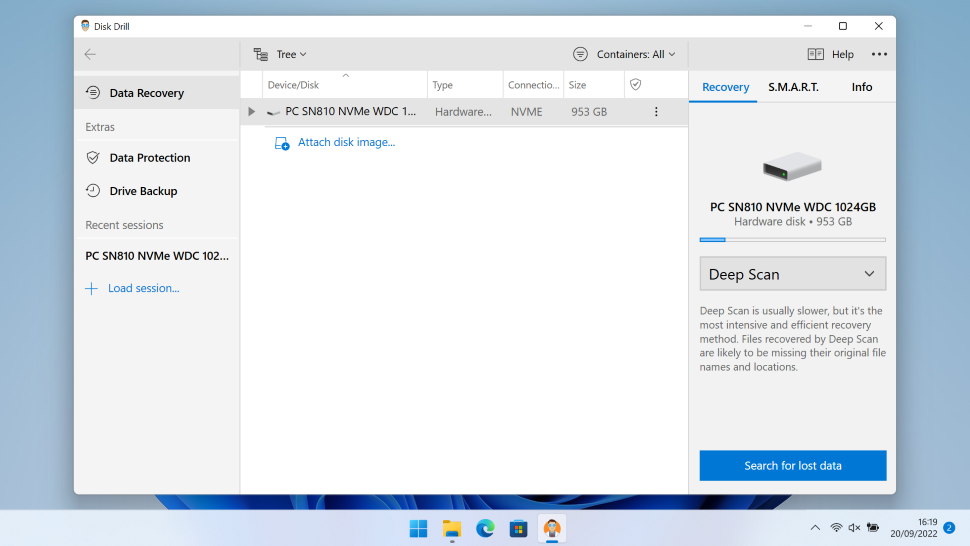Viewport: 970px width, 546px height.
Task: Open the Containers: All filter dropdown
Action: [624, 54]
